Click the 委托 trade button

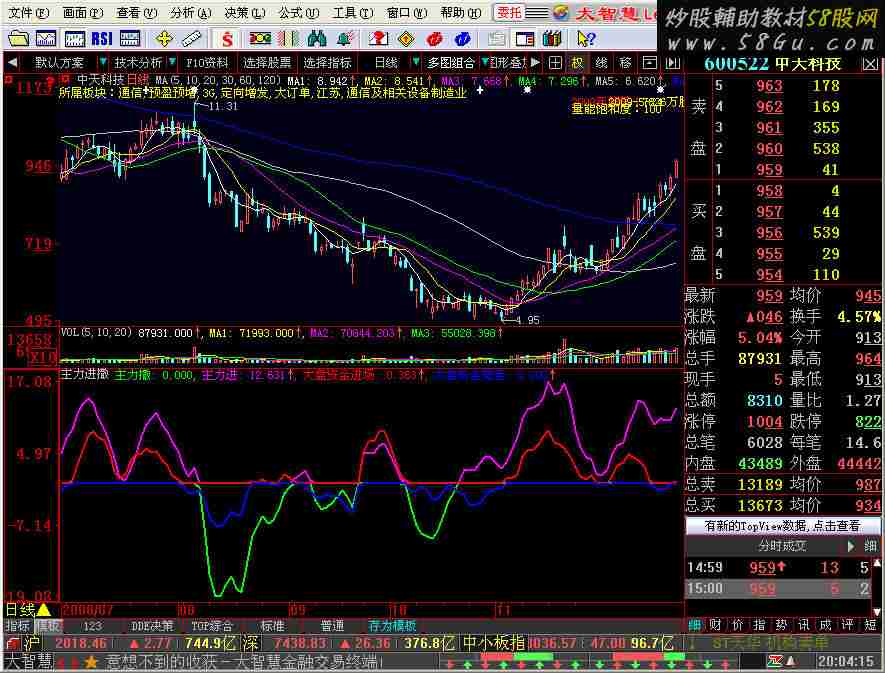point(509,12)
